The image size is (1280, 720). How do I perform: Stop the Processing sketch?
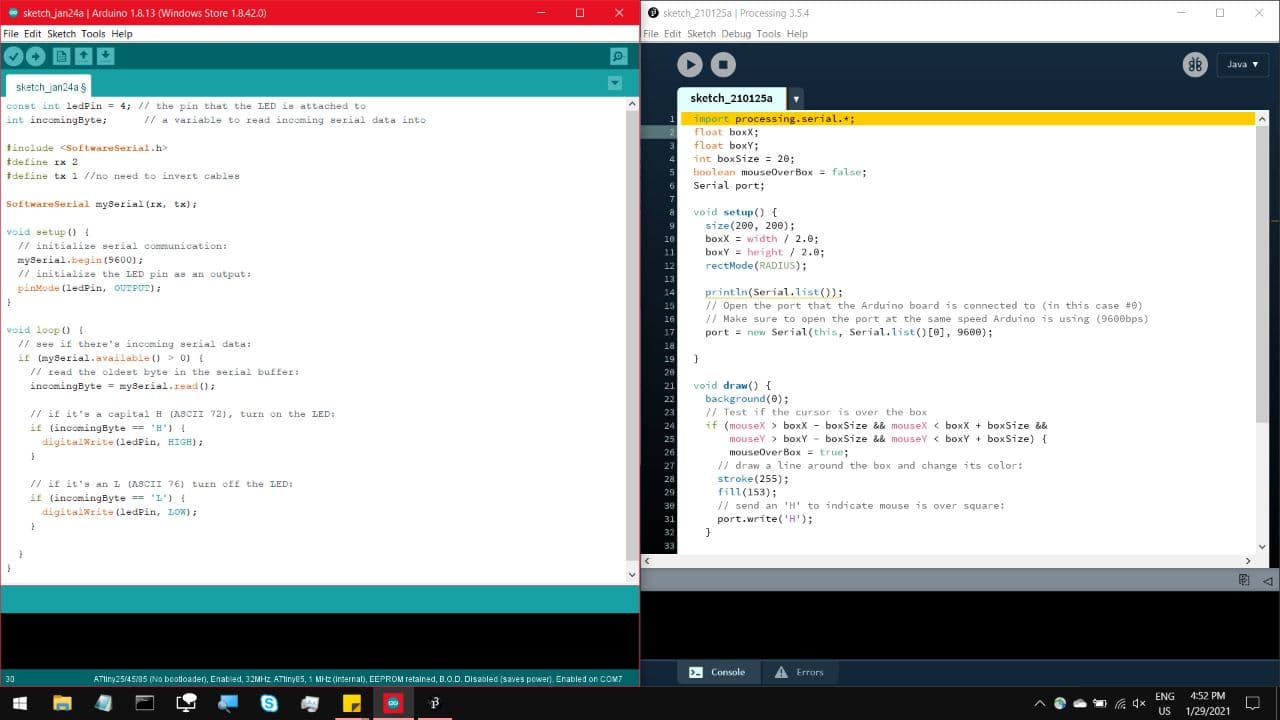[x=723, y=65]
